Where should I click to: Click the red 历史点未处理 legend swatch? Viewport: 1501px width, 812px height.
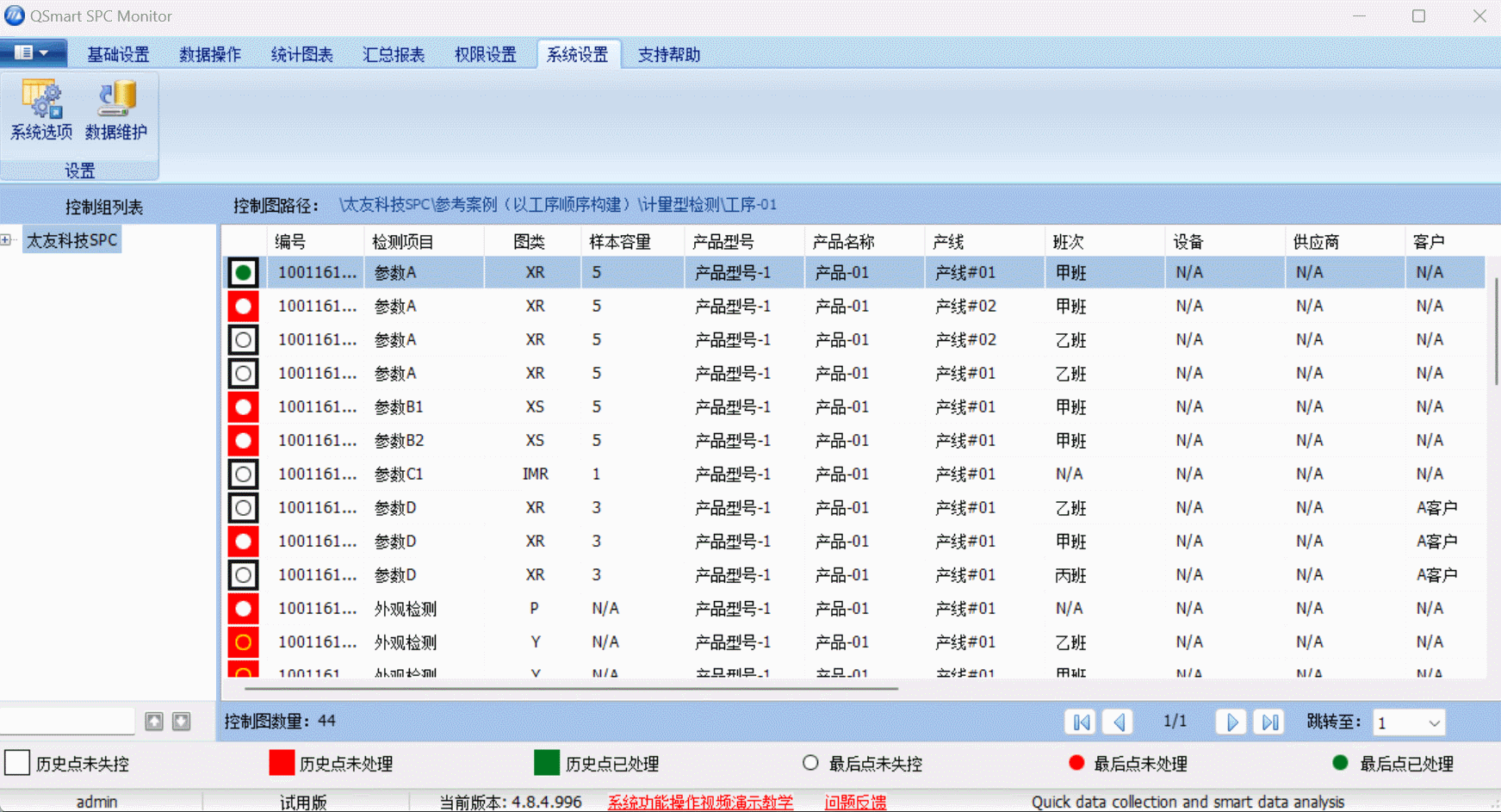281,763
